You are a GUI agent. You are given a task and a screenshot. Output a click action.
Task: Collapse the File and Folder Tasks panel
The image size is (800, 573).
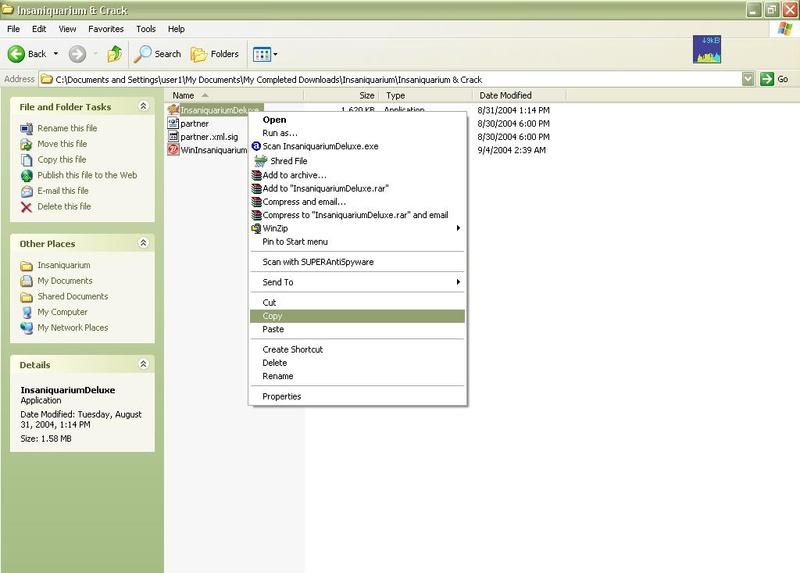pyautogui.click(x=143, y=106)
